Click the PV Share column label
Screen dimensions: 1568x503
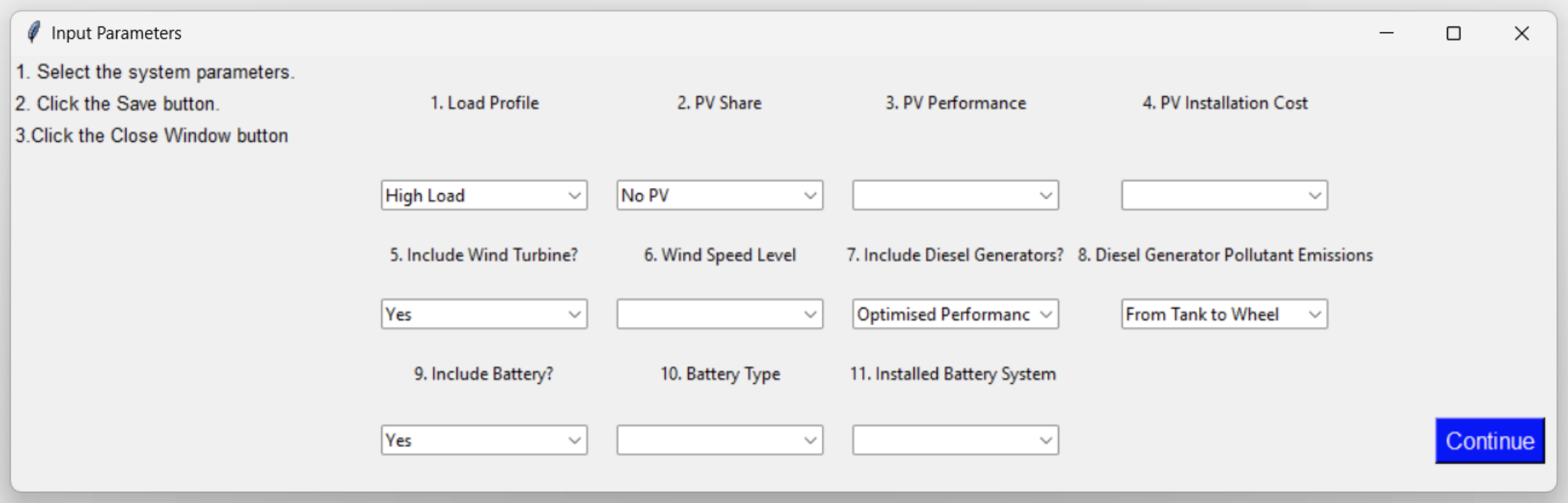point(719,103)
